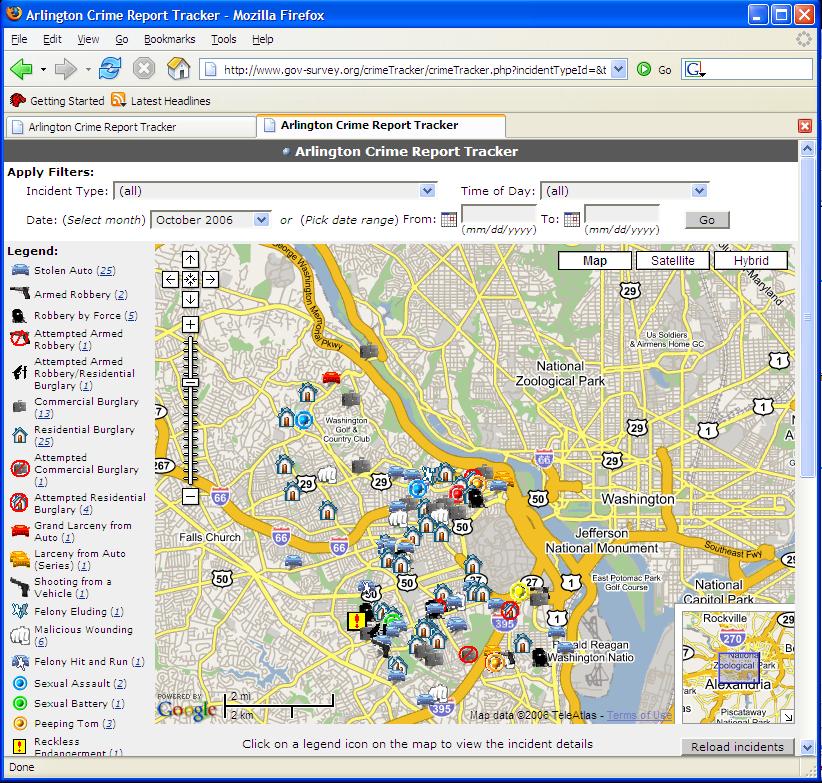Screen dimensions: 822x783
Task: Click the Robbery by Force legend icon
Action: (x=19, y=316)
